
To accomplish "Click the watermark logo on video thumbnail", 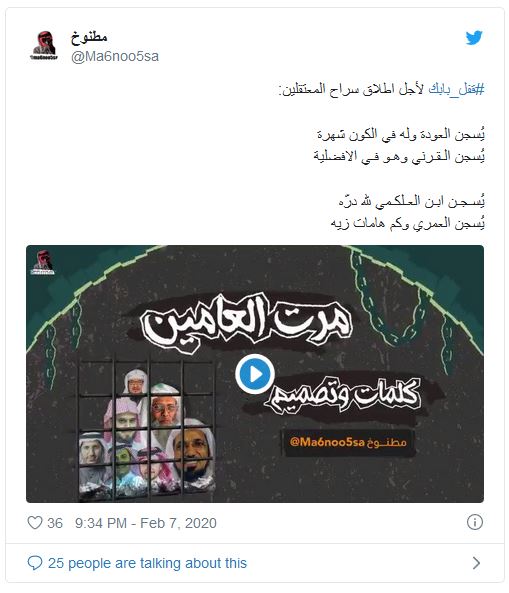I will tap(42, 262).
